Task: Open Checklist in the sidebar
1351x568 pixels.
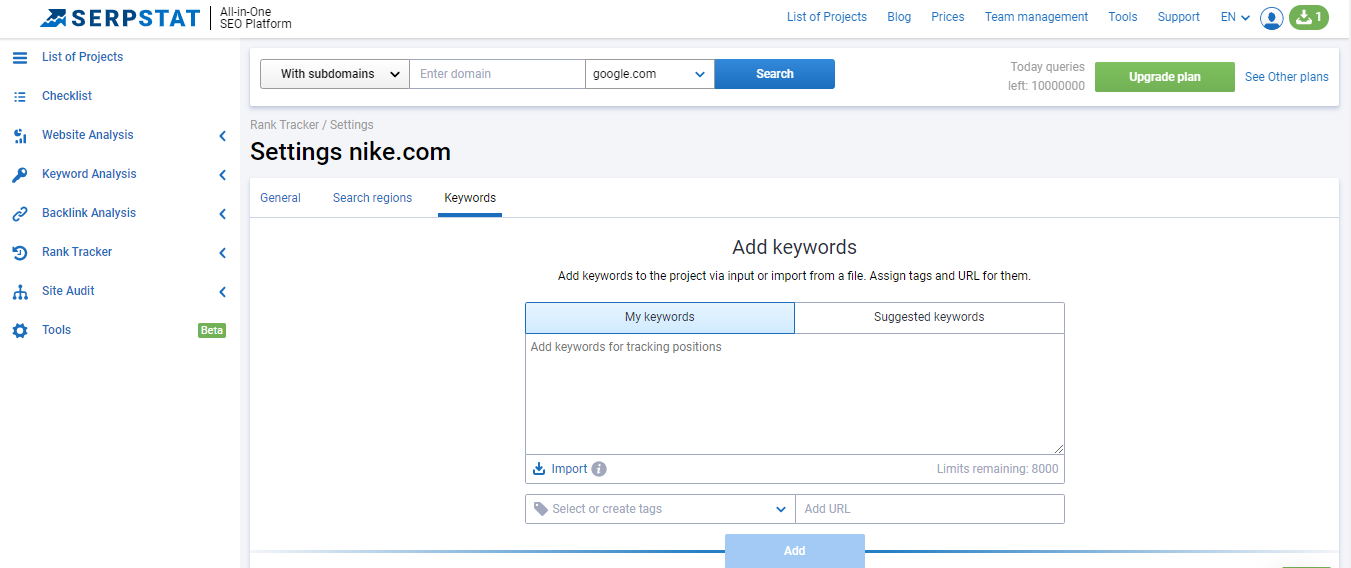Action: pyautogui.click(x=67, y=96)
